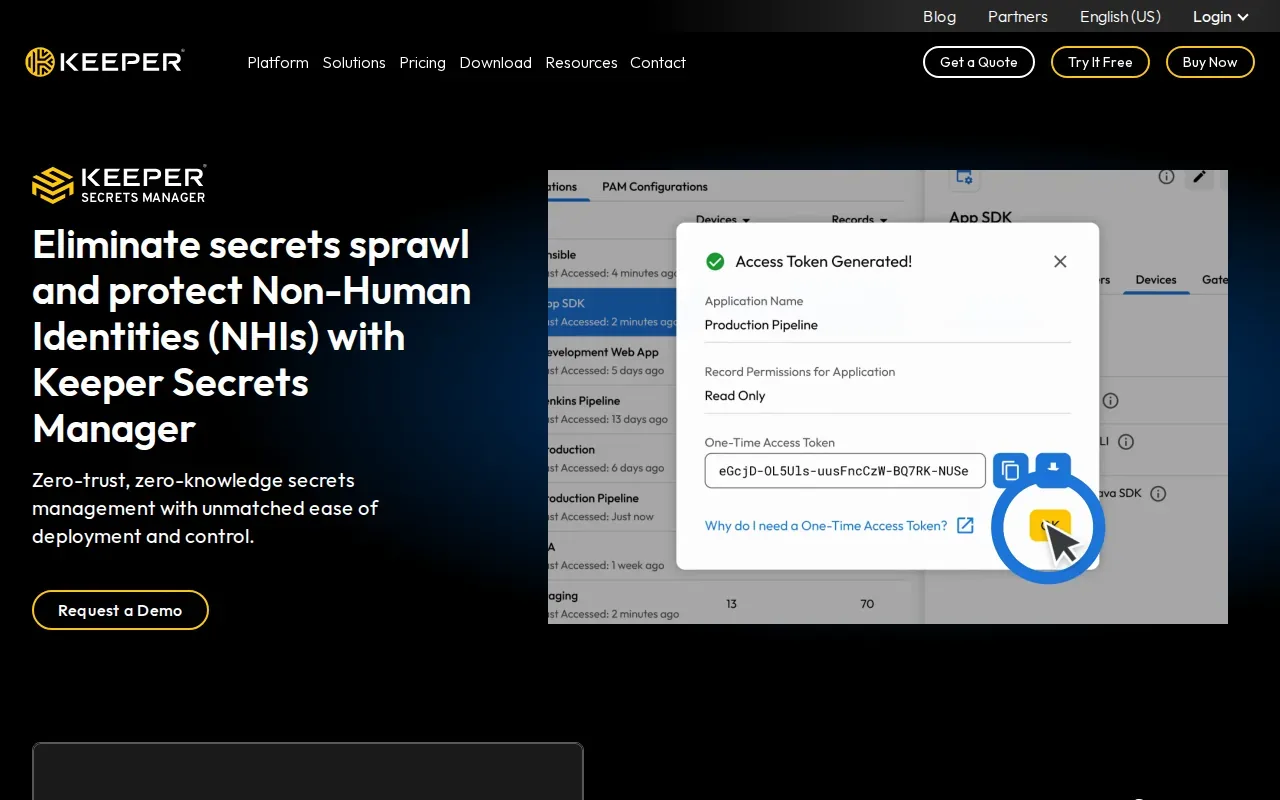Click the Keeper logo in header
The image size is (1280, 800).
[x=105, y=62]
